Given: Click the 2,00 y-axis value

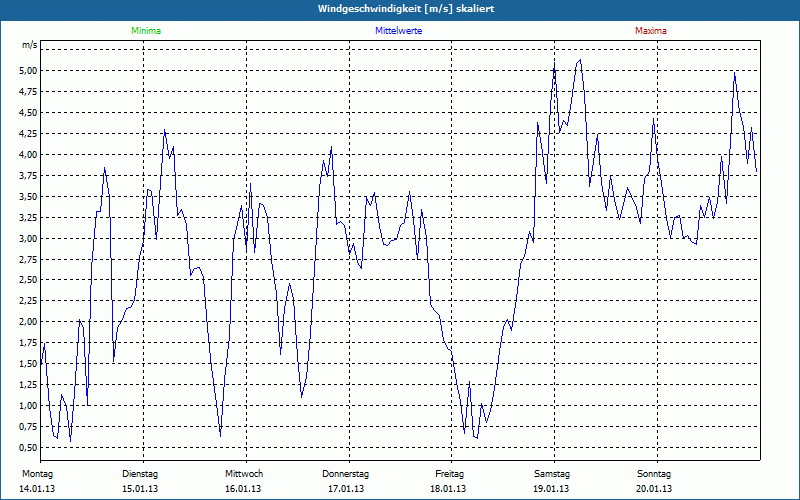Looking at the screenshot, I should point(29,321).
